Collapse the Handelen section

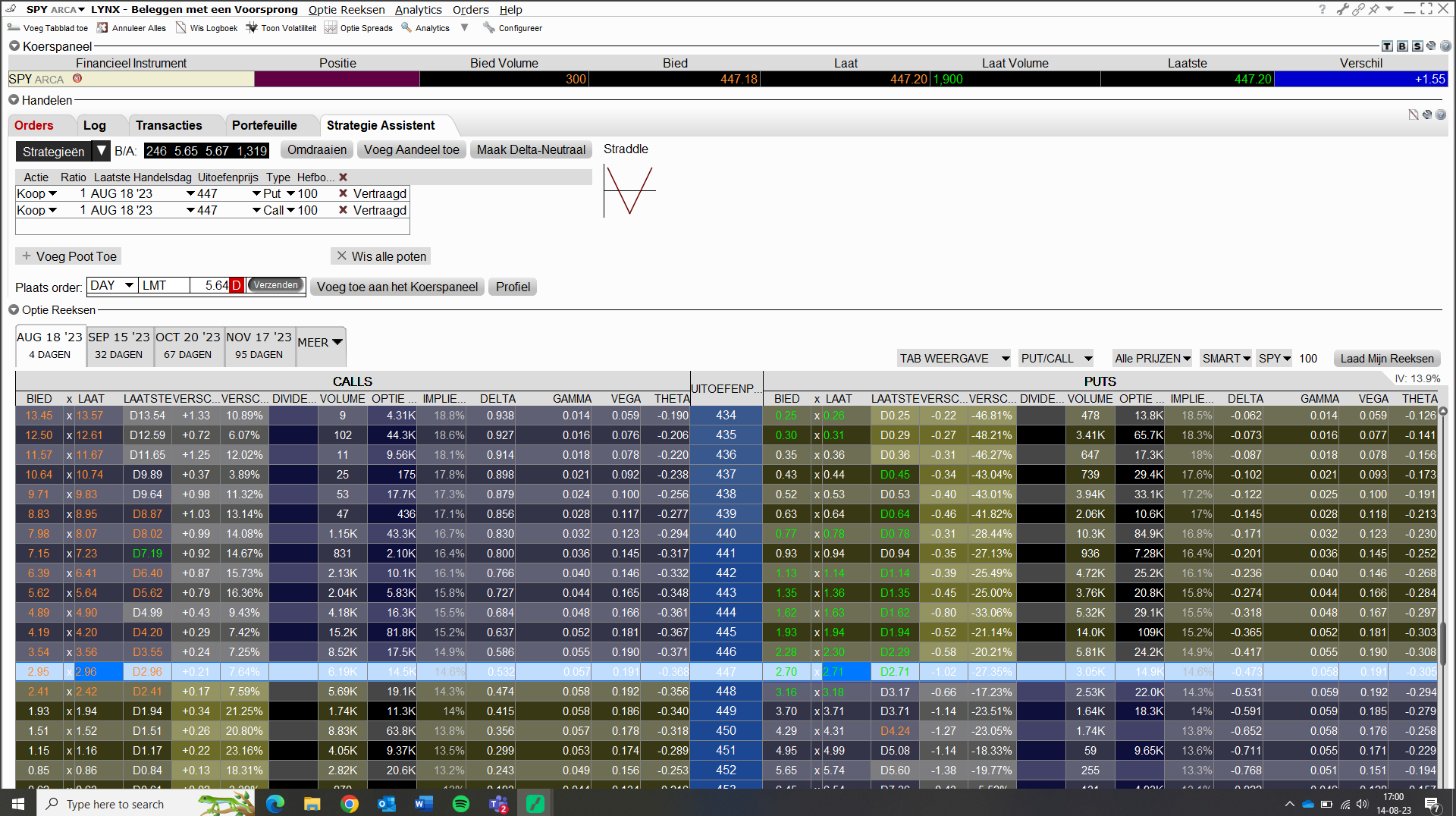(14, 99)
